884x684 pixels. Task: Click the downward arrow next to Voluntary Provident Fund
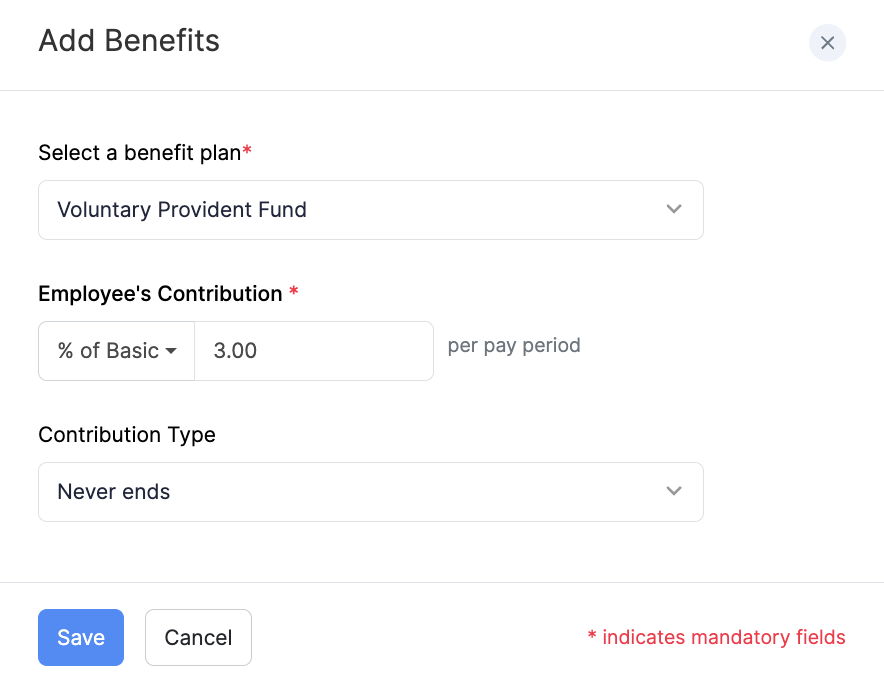pyautogui.click(x=674, y=210)
